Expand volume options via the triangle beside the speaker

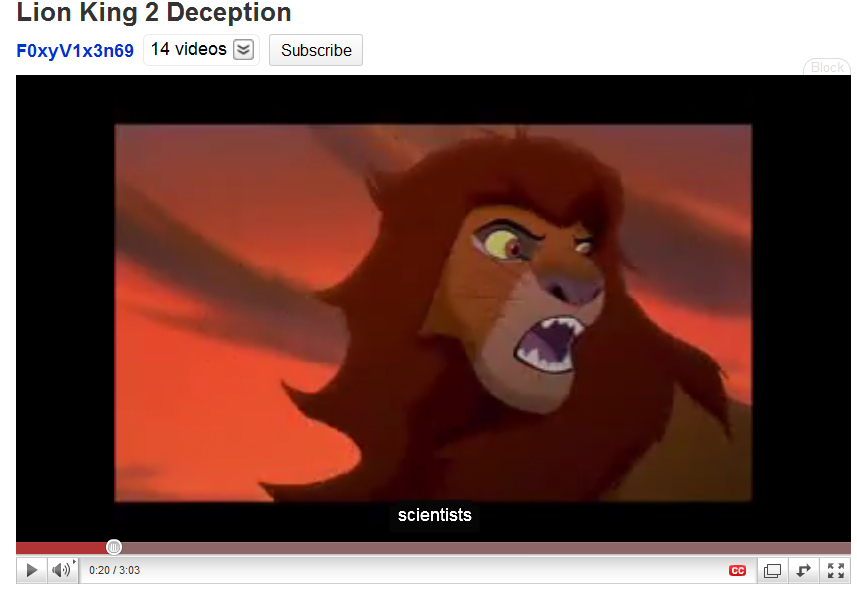tap(74, 562)
